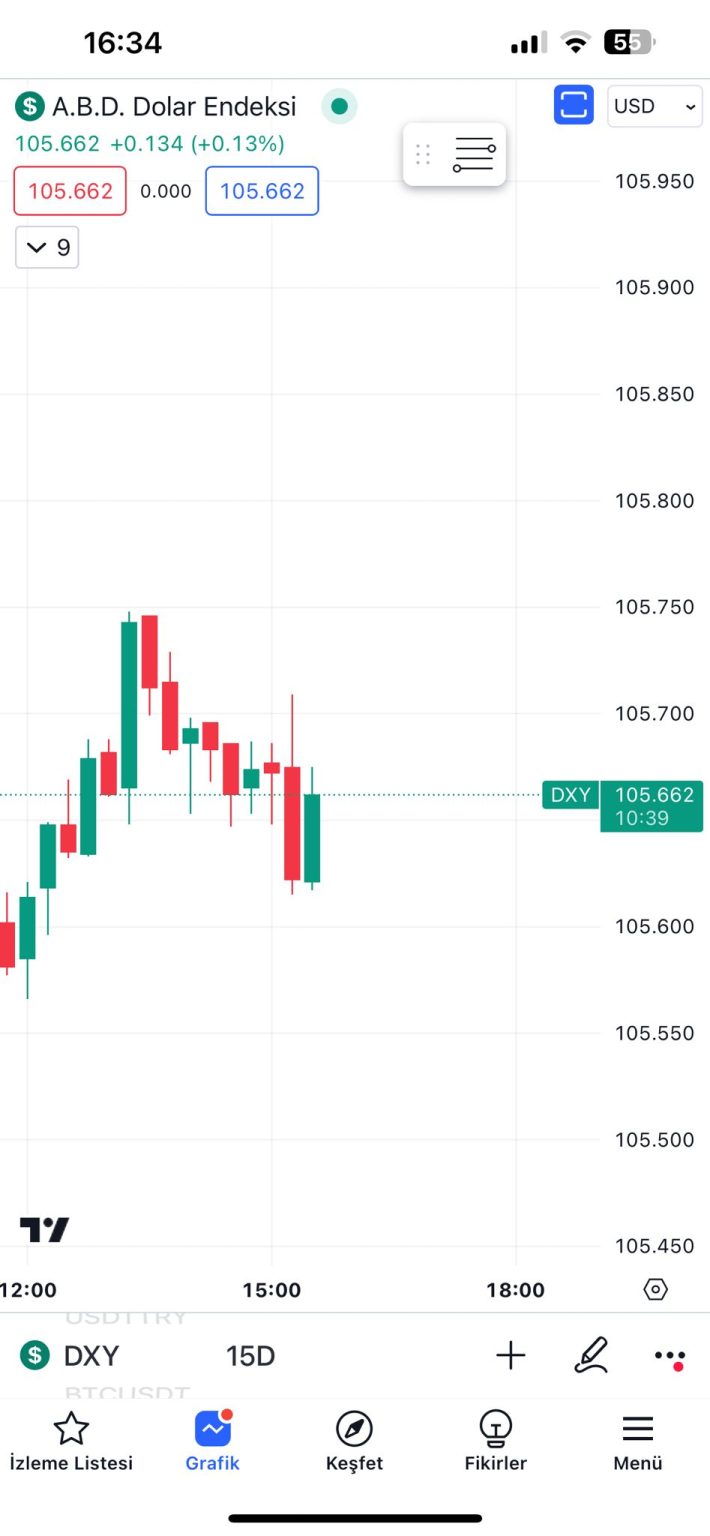This screenshot has height=1536, width=710.
Task: Open the İzleme Listesi tab
Action: [x=70, y=1442]
